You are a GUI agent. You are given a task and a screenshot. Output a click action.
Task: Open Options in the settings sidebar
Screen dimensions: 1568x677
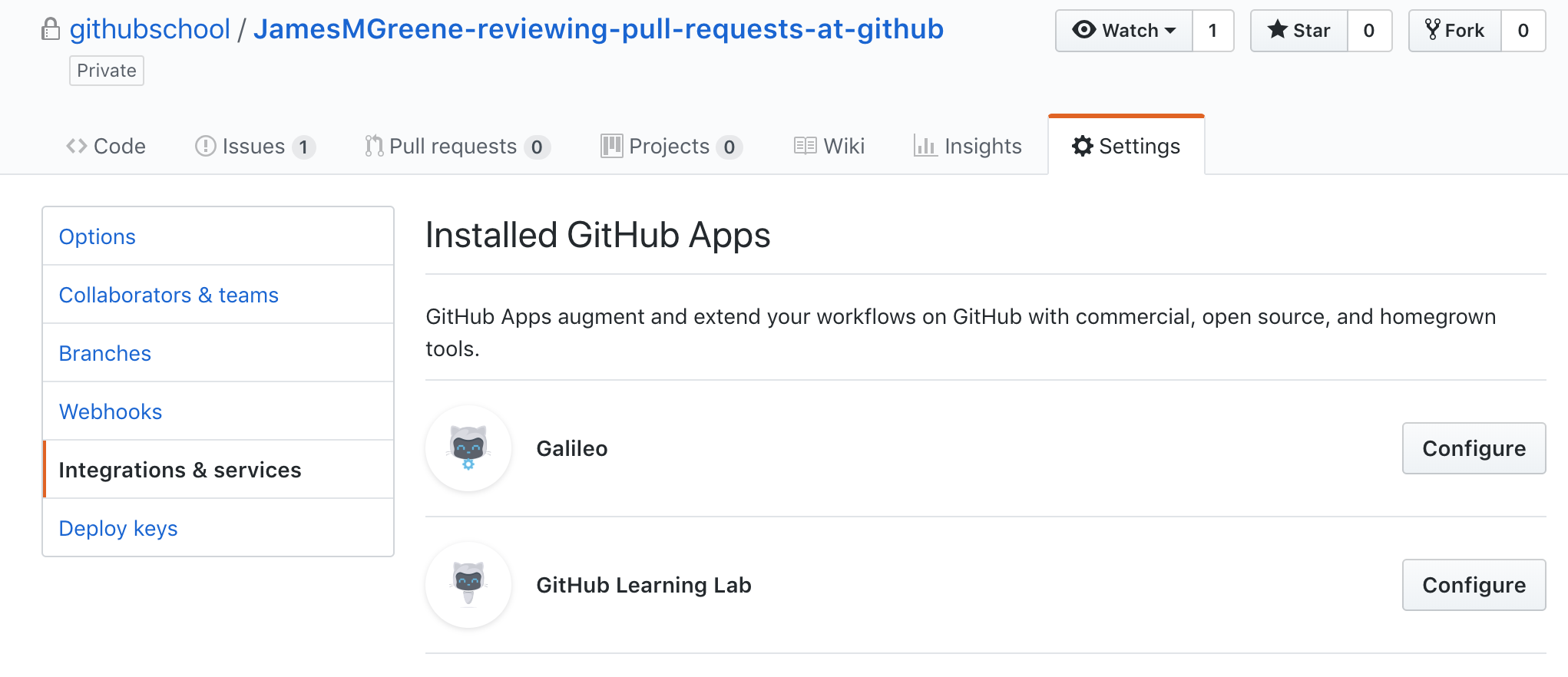(x=218, y=236)
